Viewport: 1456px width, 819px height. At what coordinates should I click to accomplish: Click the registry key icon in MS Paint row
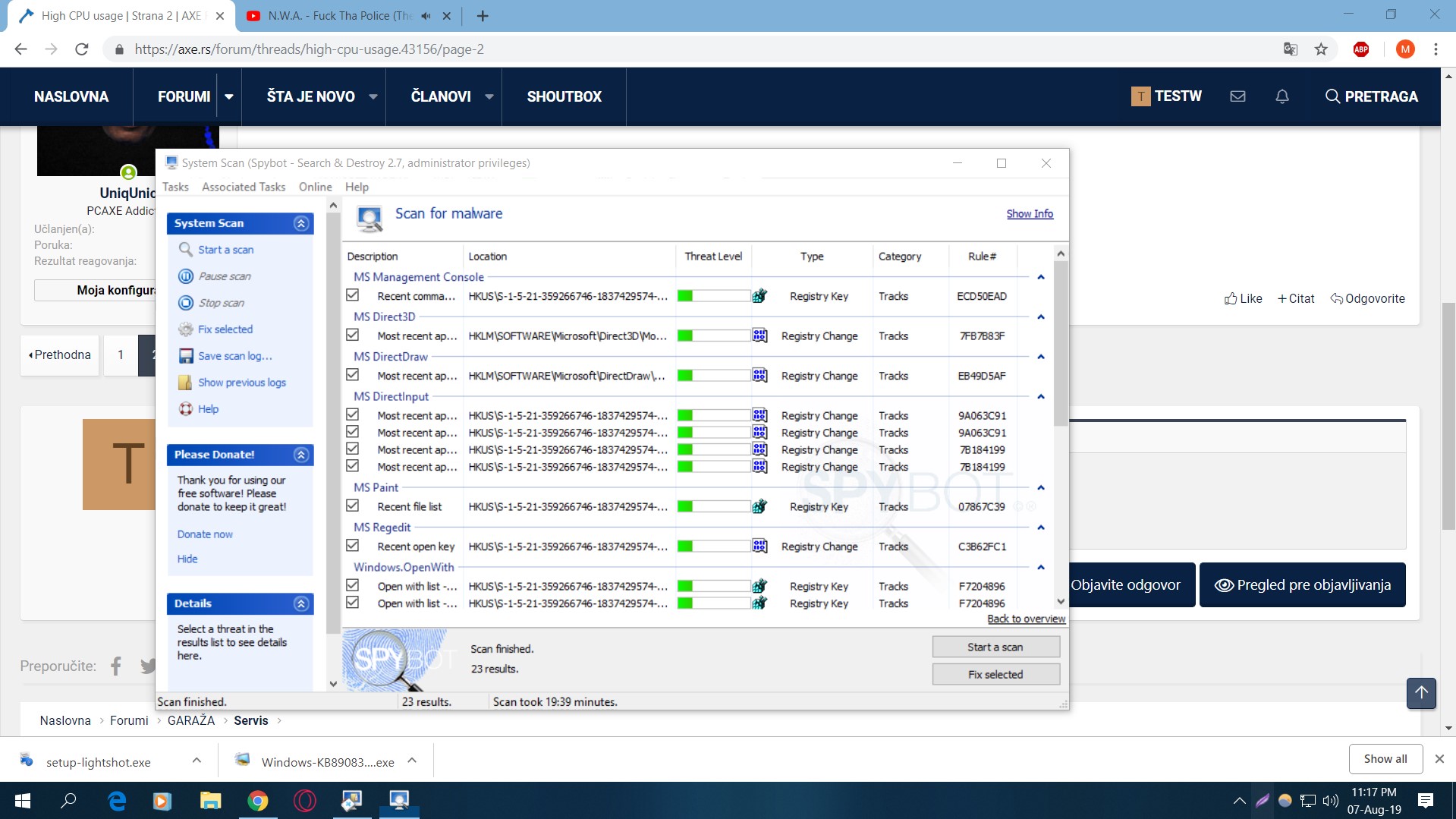[x=759, y=506]
